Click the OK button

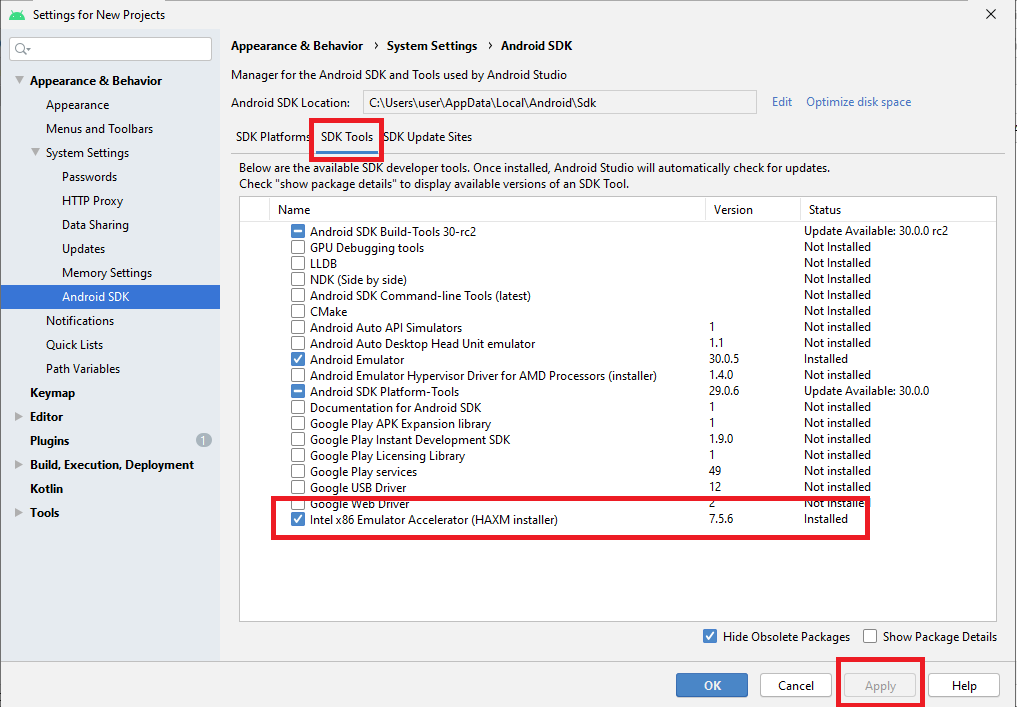[712, 686]
